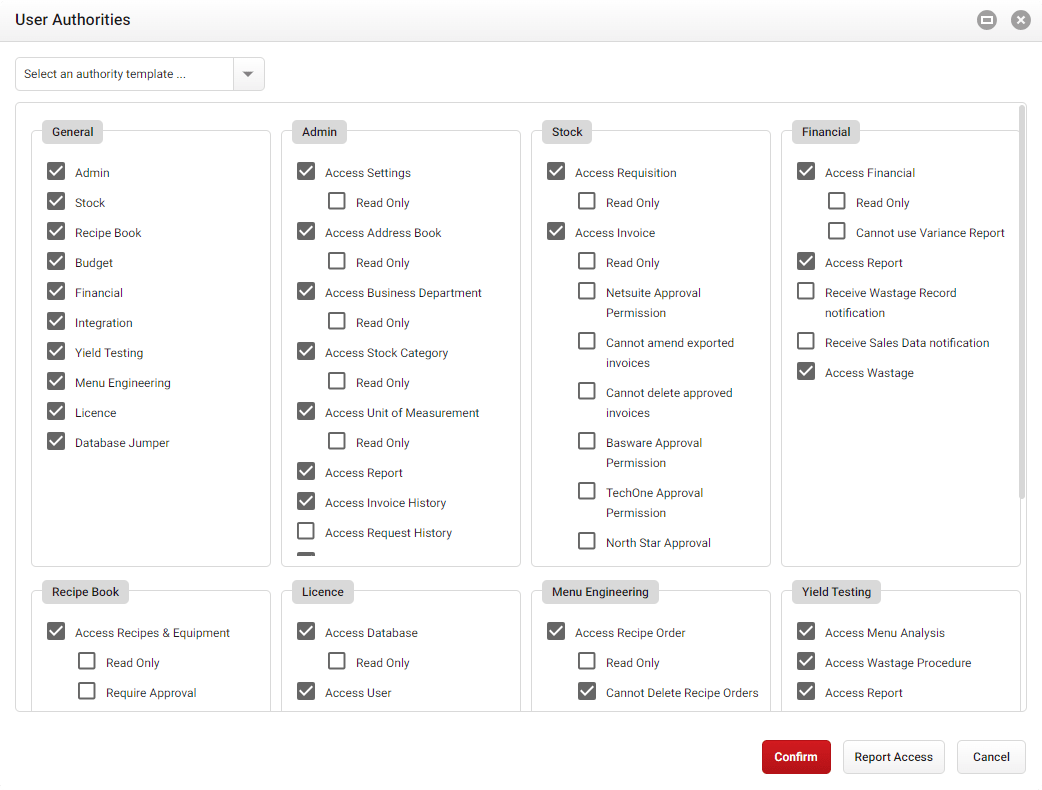Open the authority template dropdown
The height and width of the screenshot is (790, 1042).
click(x=248, y=74)
